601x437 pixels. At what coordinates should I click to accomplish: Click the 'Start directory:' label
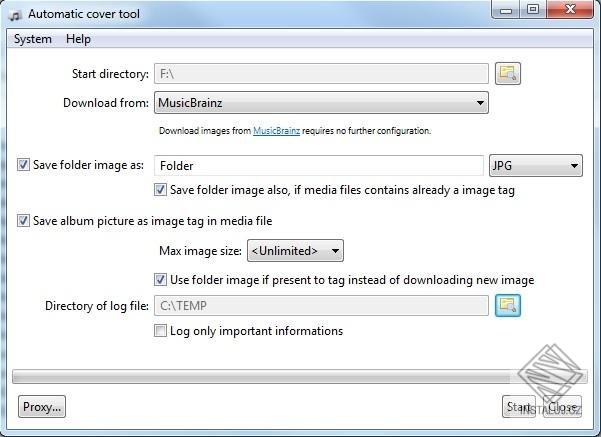coord(110,74)
